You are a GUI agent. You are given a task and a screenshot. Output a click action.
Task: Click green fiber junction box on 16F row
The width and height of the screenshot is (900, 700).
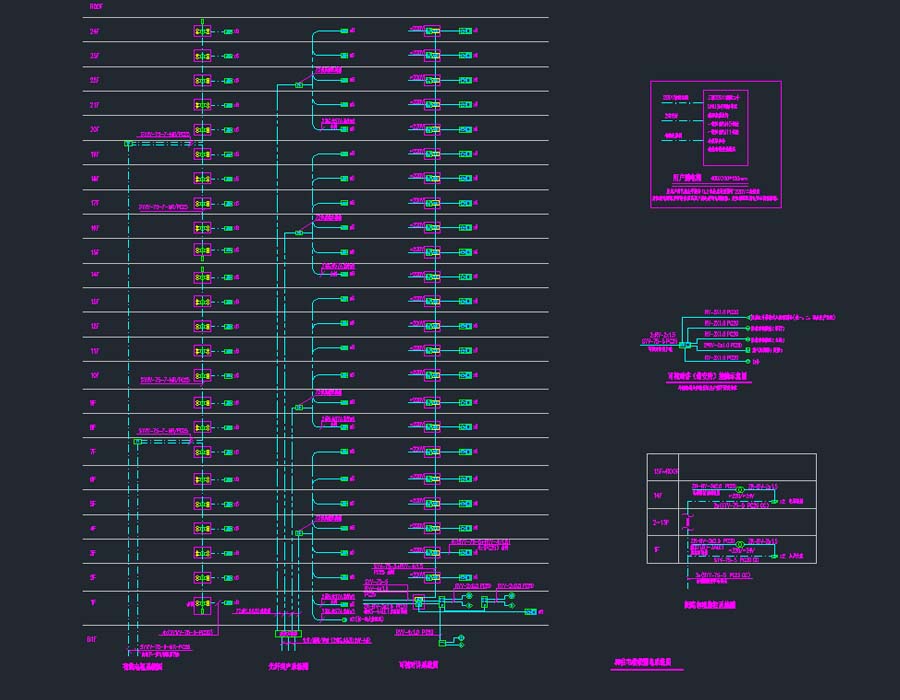(298, 233)
